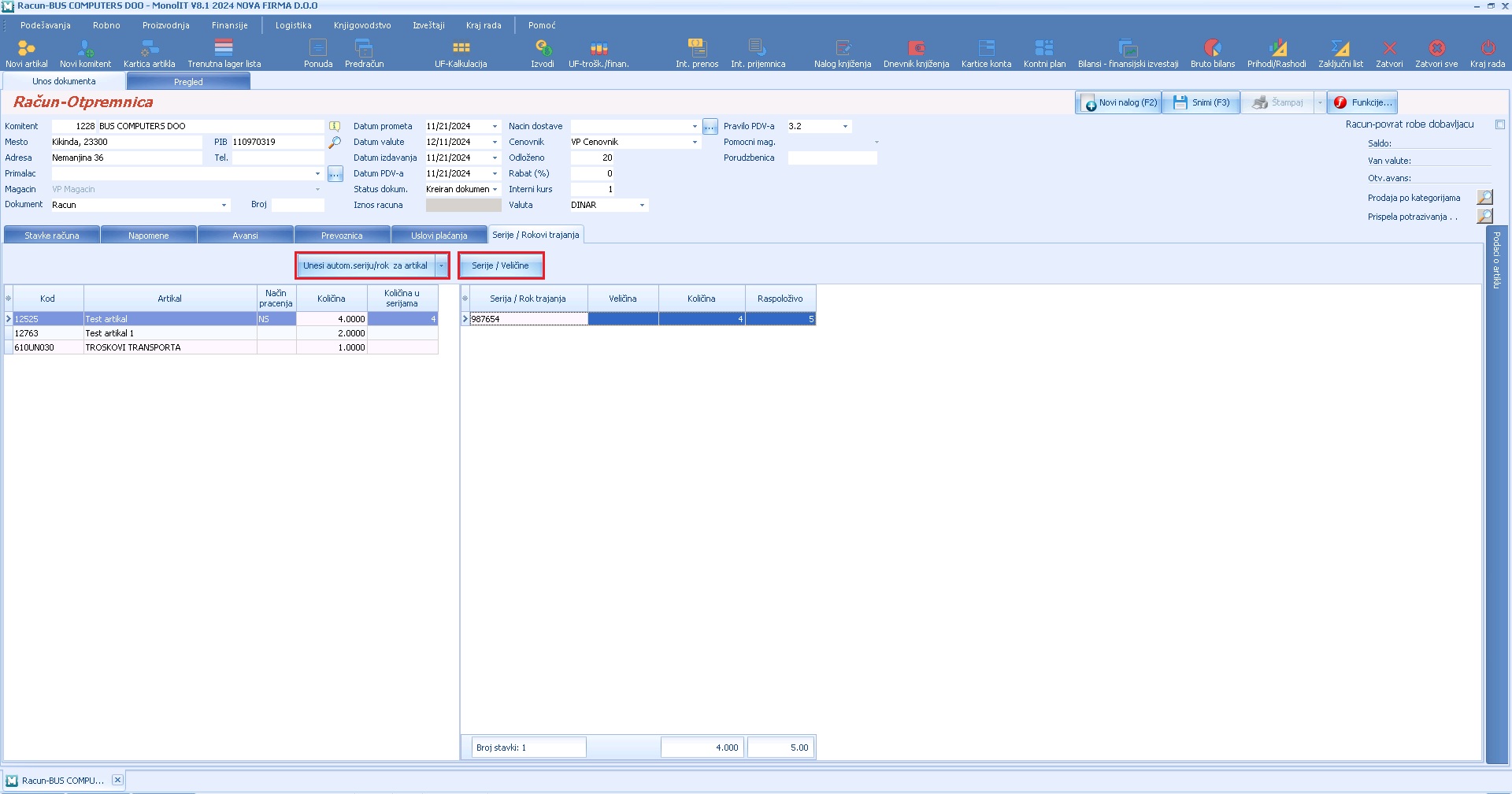
Task: Open the Valuta DINAR dropdown
Action: (x=643, y=205)
